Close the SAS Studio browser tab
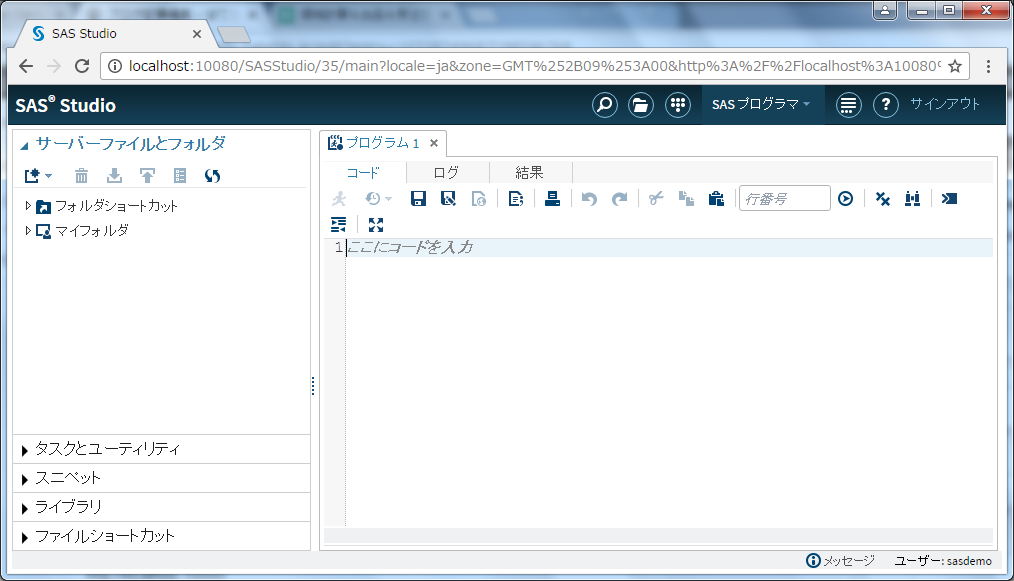1014x581 pixels. coord(197,34)
